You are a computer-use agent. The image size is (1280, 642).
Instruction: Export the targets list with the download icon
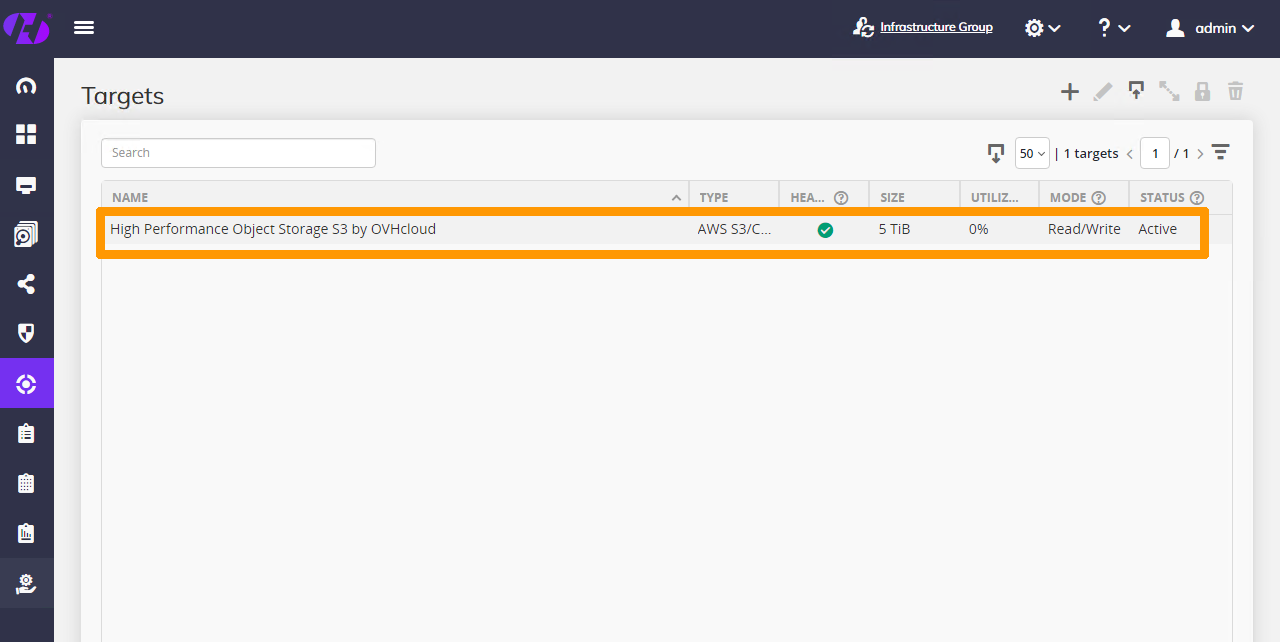[x=995, y=153]
